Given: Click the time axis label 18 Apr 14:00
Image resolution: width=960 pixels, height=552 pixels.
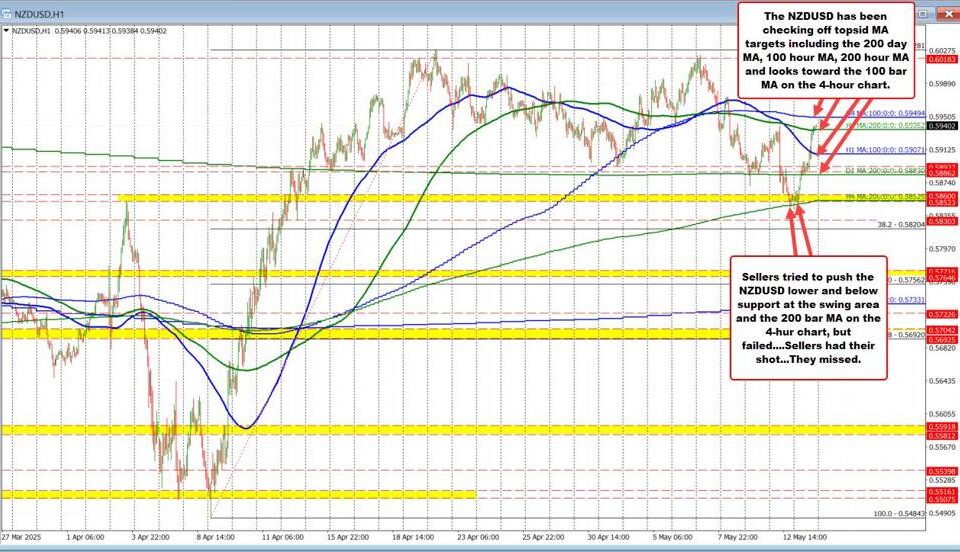Looking at the screenshot, I should (x=413, y=537).
